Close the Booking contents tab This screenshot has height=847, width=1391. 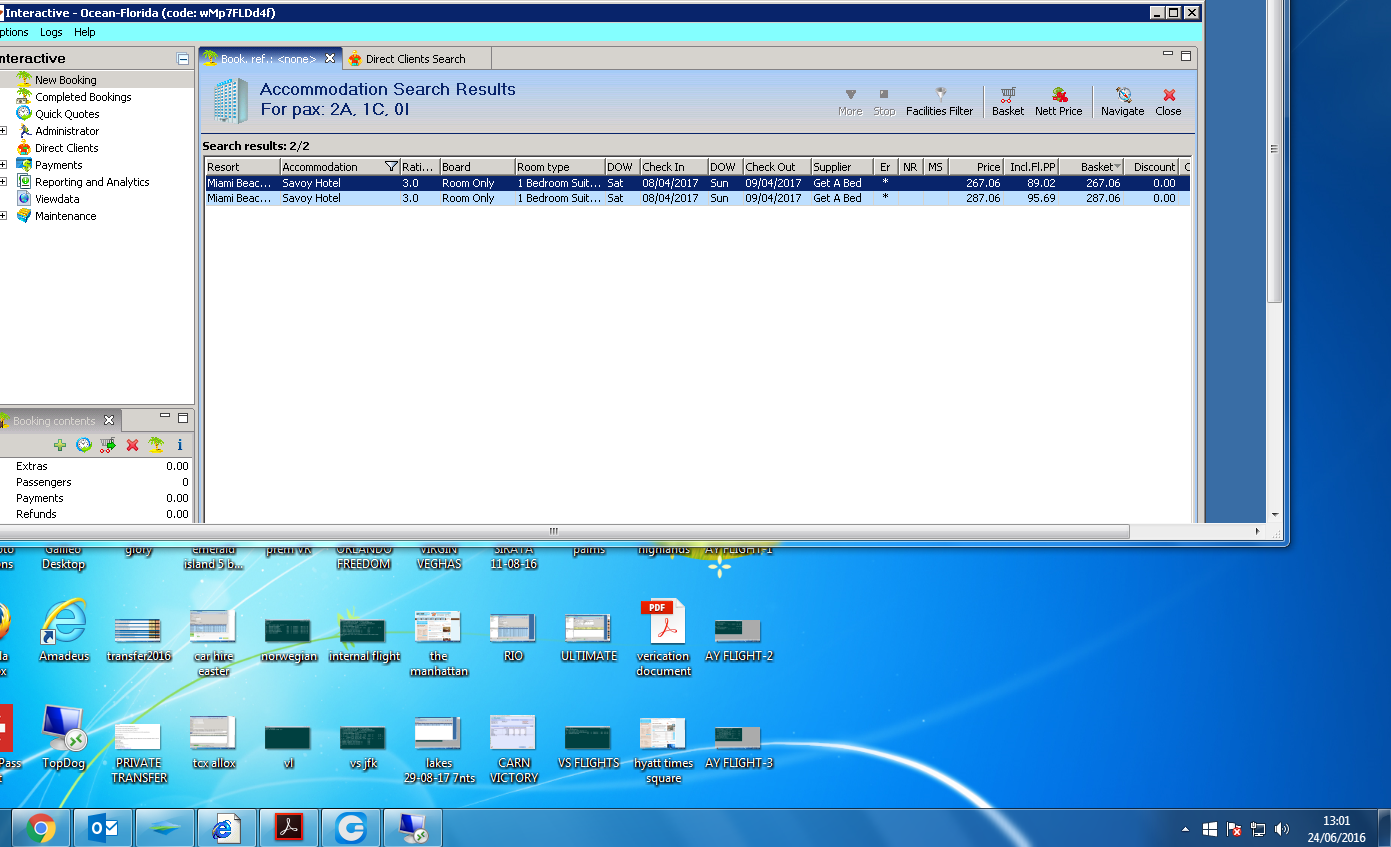coord(109,421)
